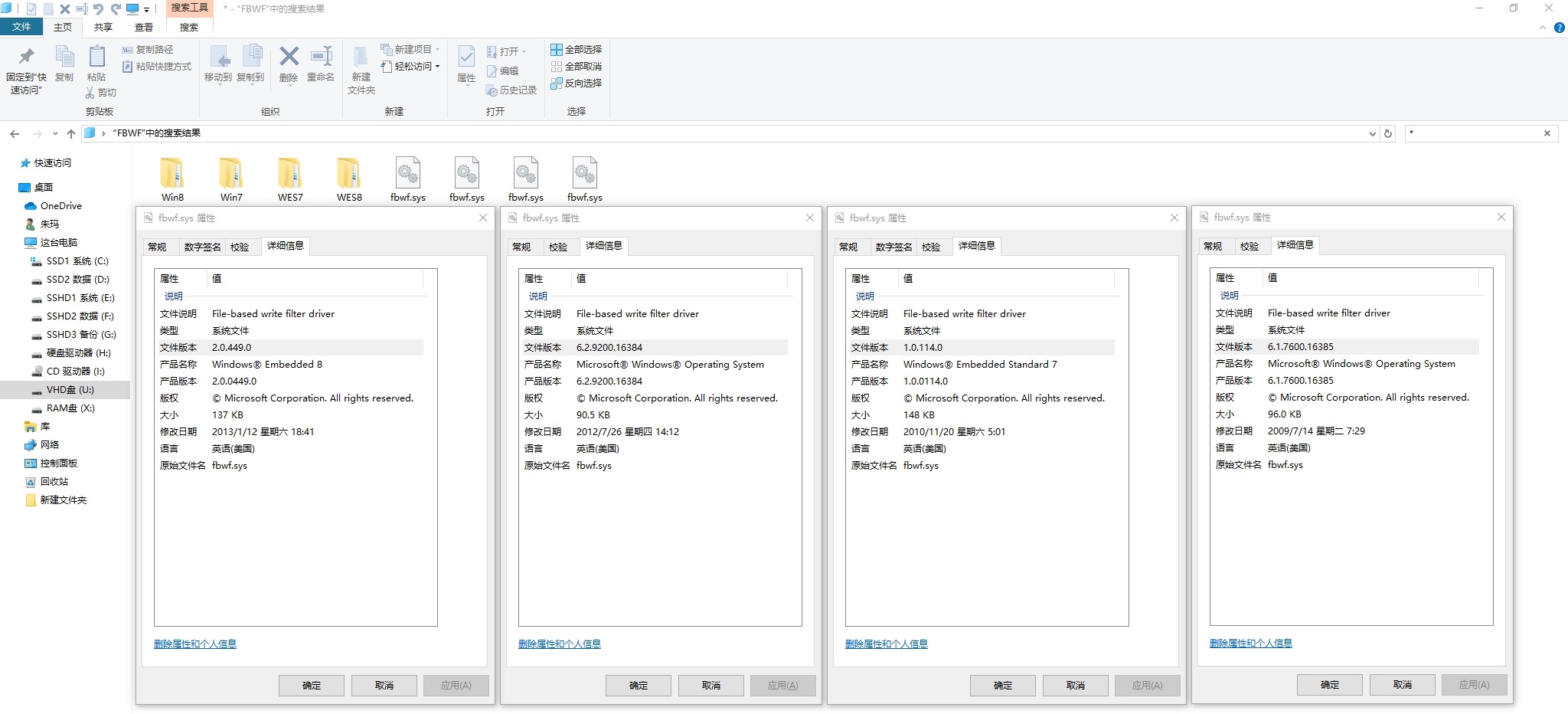Viewport: 1568px width, 714px height.
Task: Click 确定 in the 2.0.449.0 dialog
Action: pos(312,685)
